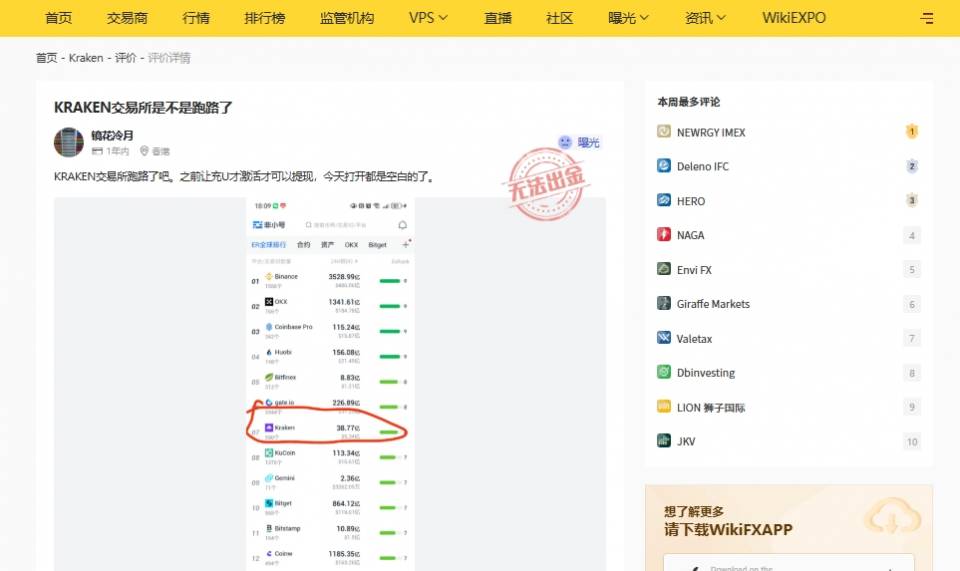Click the title KRAKEN交易所是不是跑路了
This screenshot has width=960, height=571.
click(143, 108)
